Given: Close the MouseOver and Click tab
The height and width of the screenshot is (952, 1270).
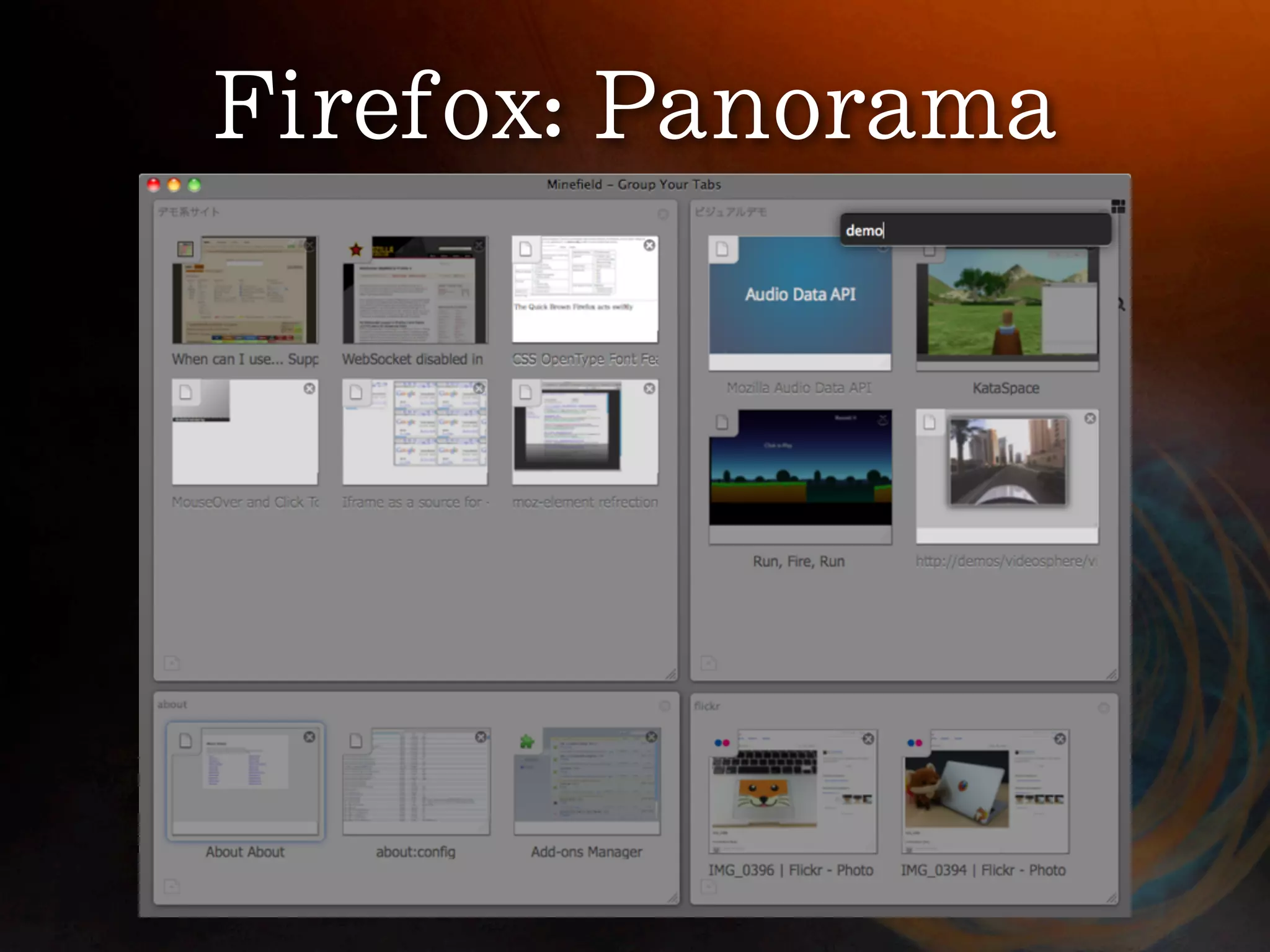Looking at the screenshot, I should point(309,389).
